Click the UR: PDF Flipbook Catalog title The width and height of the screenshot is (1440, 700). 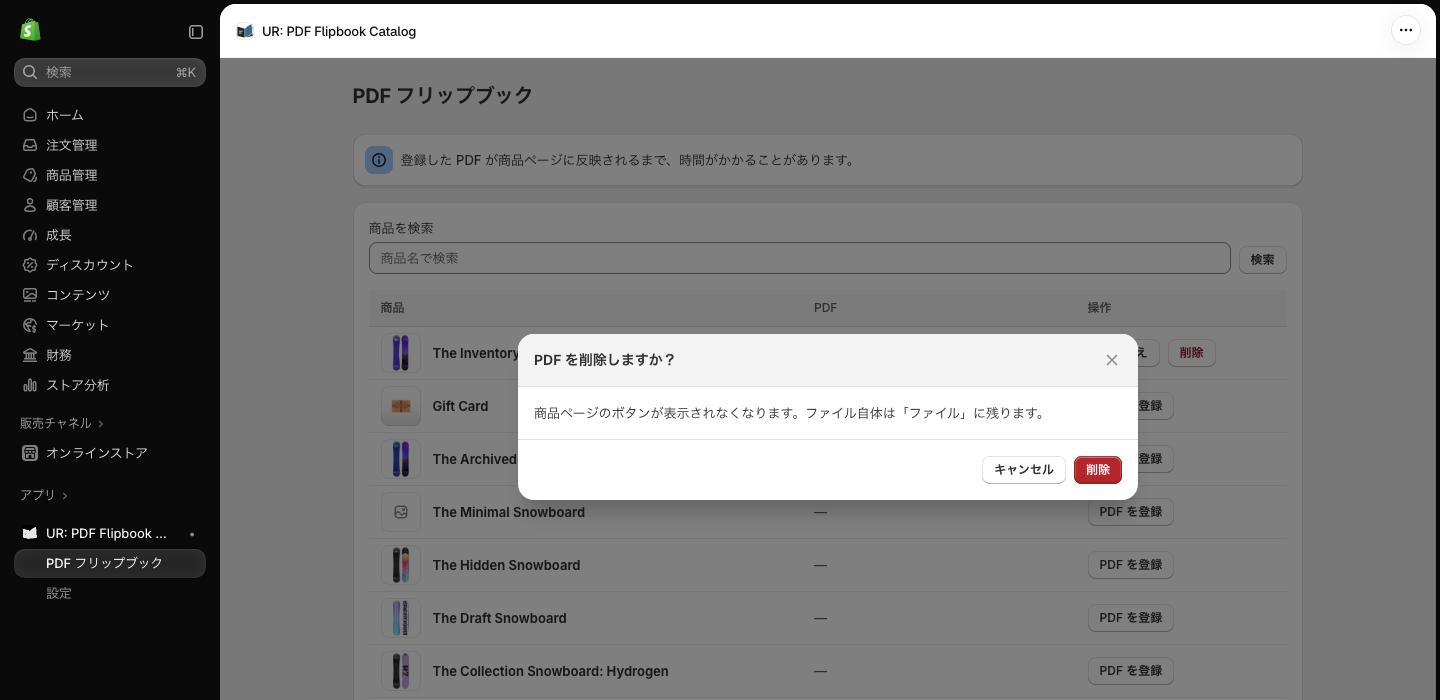tap(339, 31)
